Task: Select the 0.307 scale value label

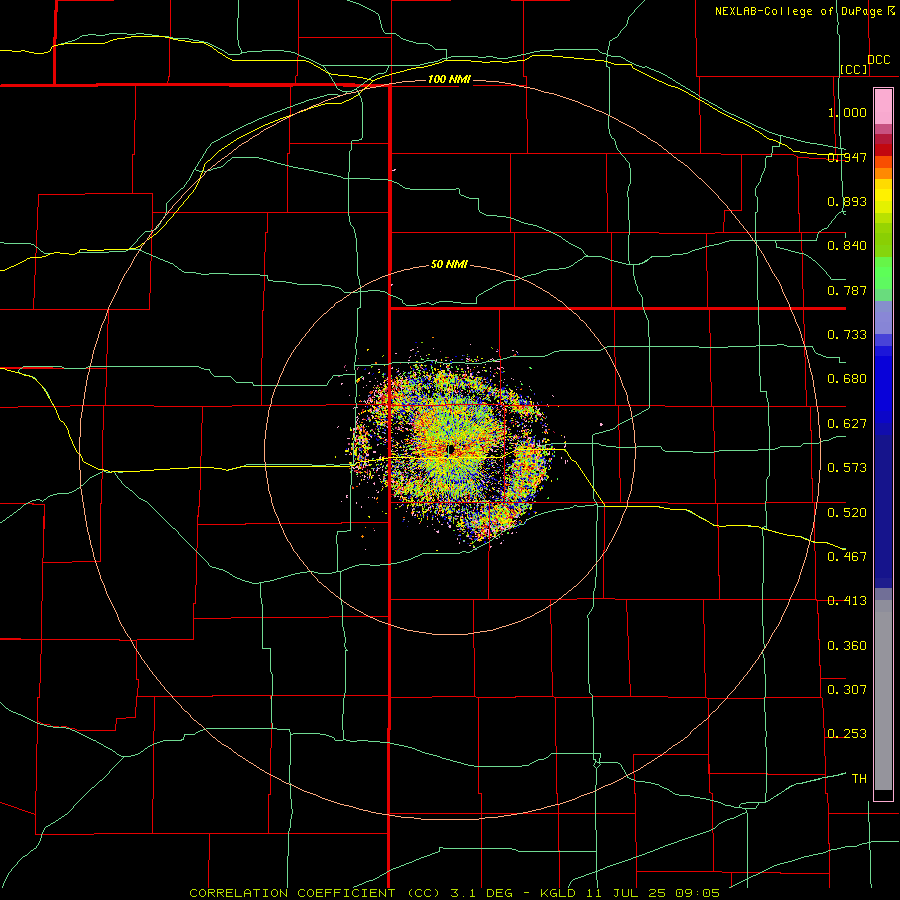Action: click(x=847, y=689)
